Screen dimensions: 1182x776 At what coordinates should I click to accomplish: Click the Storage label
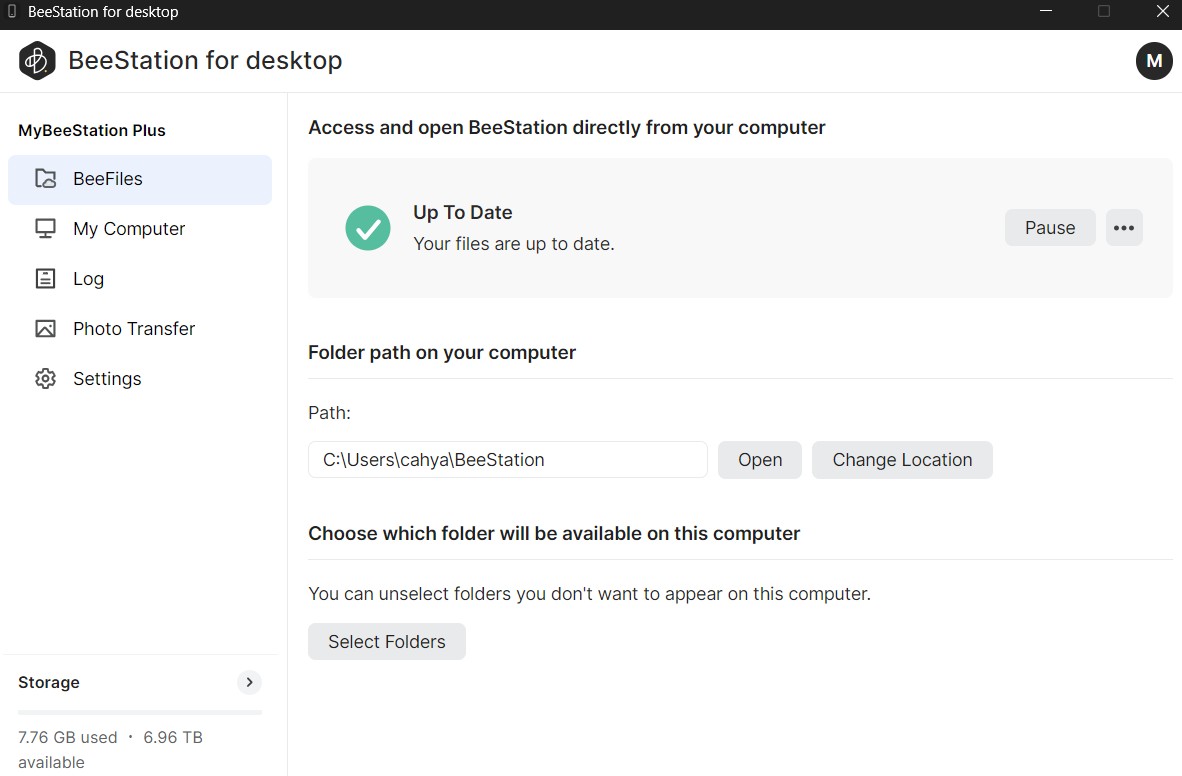pos(49,682)
